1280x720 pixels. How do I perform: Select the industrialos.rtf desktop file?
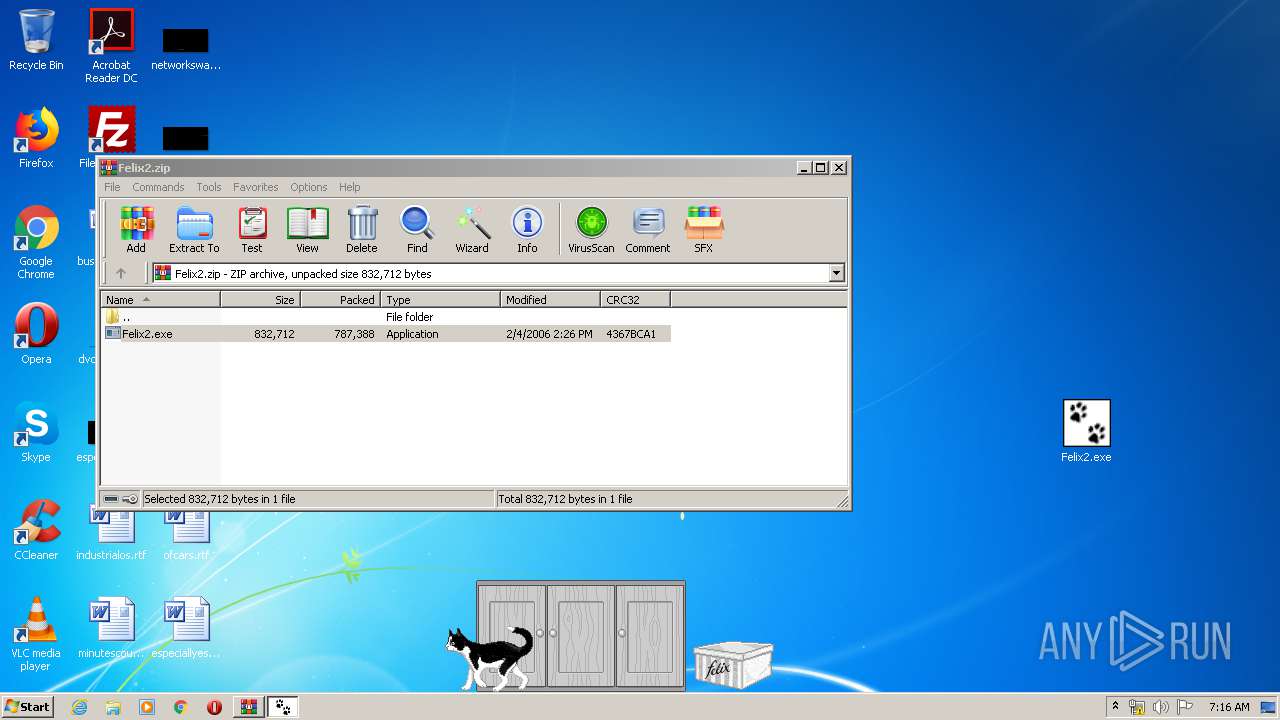pyautogui.click(x=111, y=536)
